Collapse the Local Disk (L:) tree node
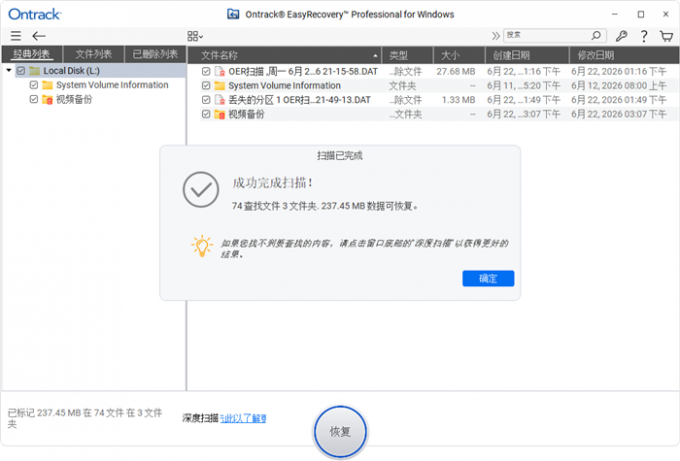680x461 pixels. [x=9, y=70]
